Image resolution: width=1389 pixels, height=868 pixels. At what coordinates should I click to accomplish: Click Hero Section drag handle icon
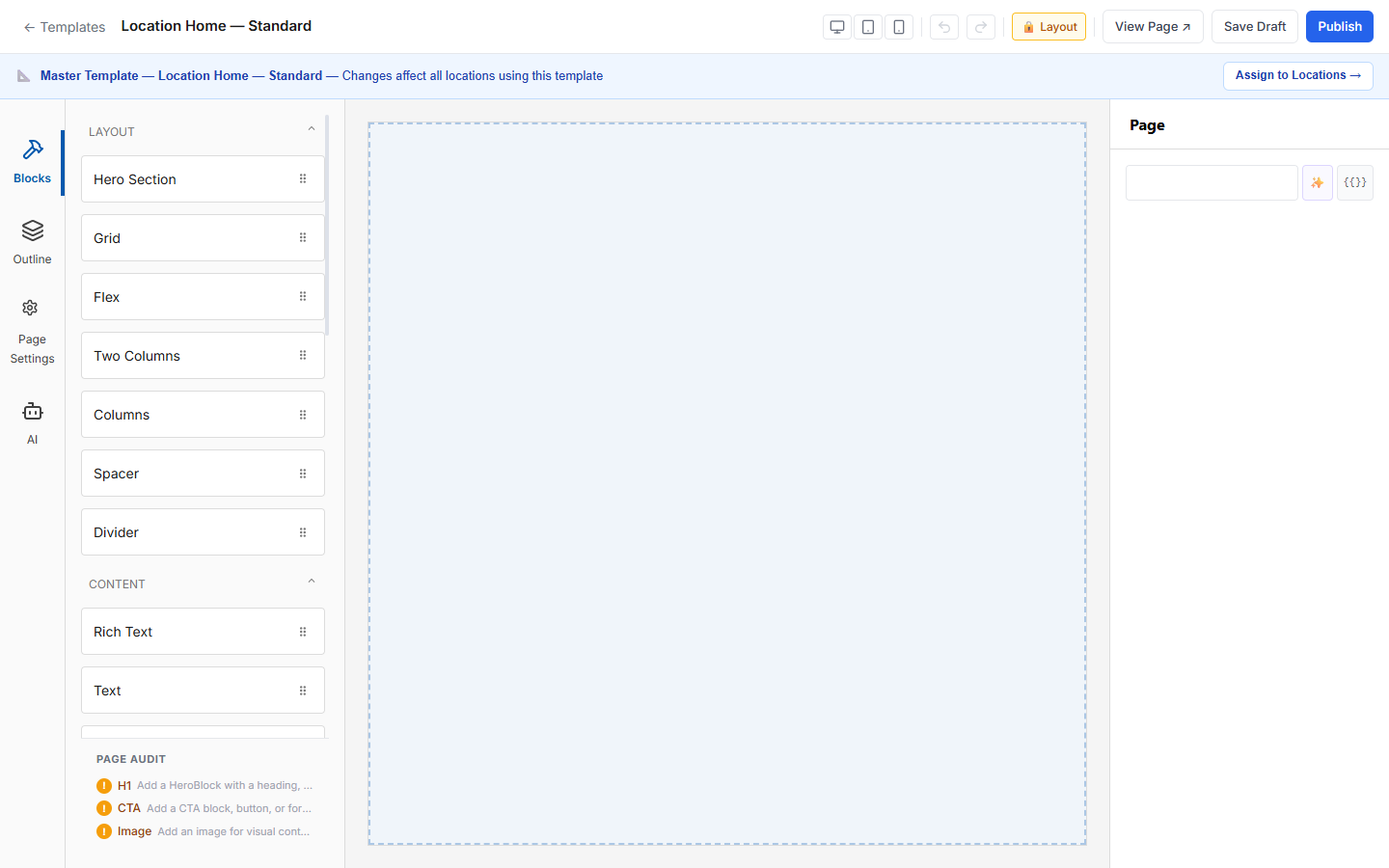303,179
